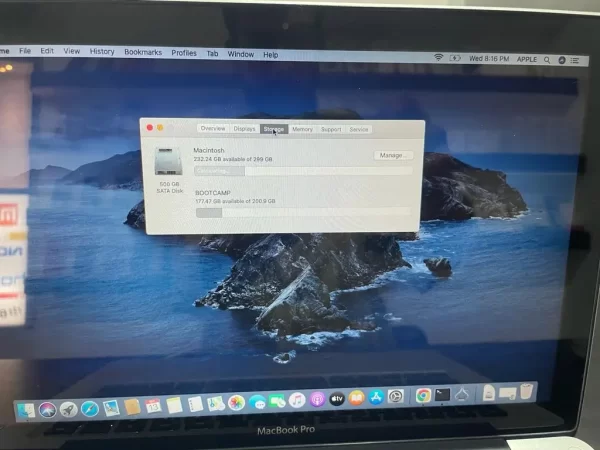Click the Wed 8:16 PM clock
The image size is (600, 450).
pyautogui.click(x=489, y=59)
